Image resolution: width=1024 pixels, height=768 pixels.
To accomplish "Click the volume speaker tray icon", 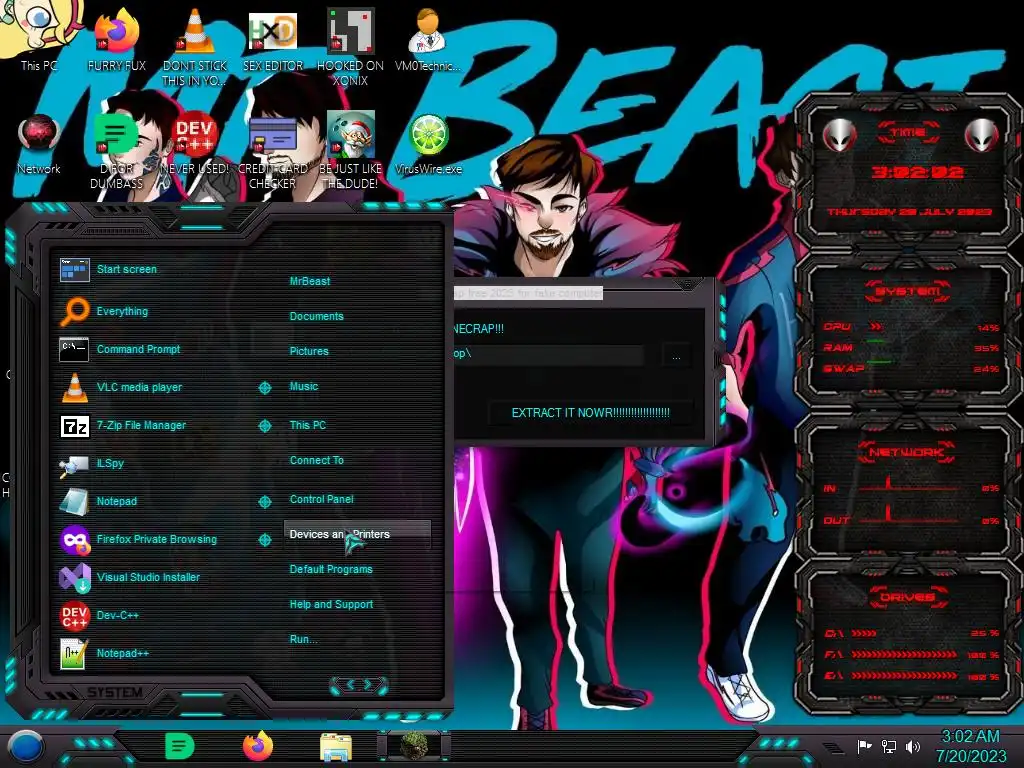I will pyautogui.click(x=913, y=746).
